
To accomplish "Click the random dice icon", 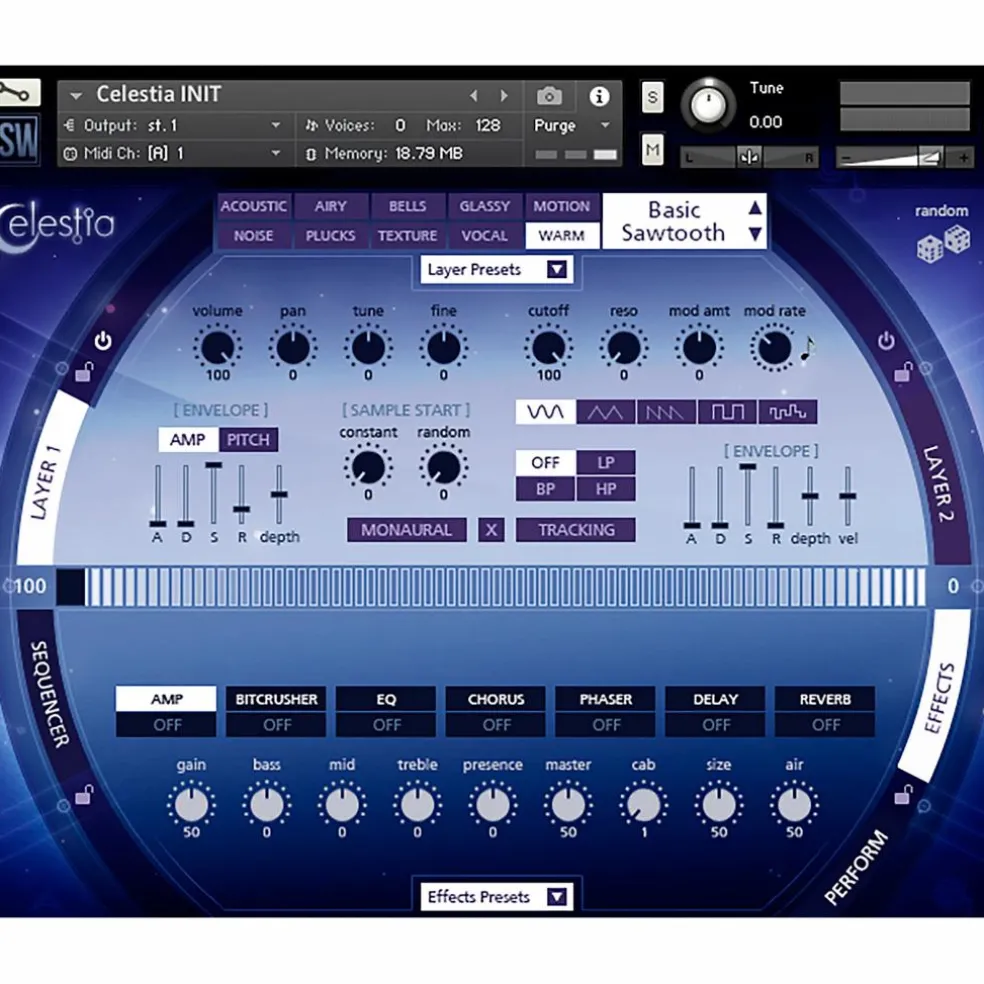I will [x=944, y=245].
